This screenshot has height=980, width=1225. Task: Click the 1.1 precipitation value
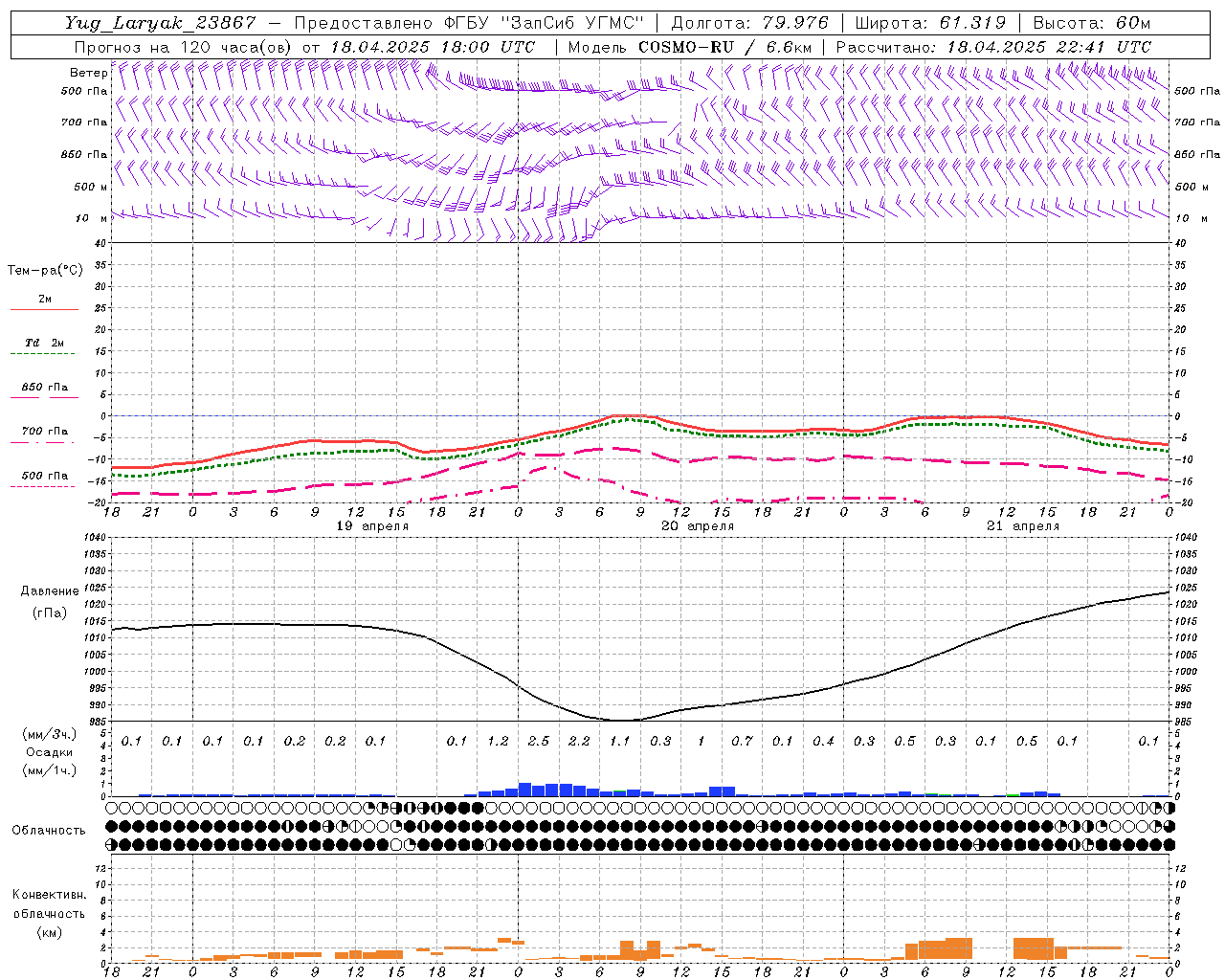(620, 741)
